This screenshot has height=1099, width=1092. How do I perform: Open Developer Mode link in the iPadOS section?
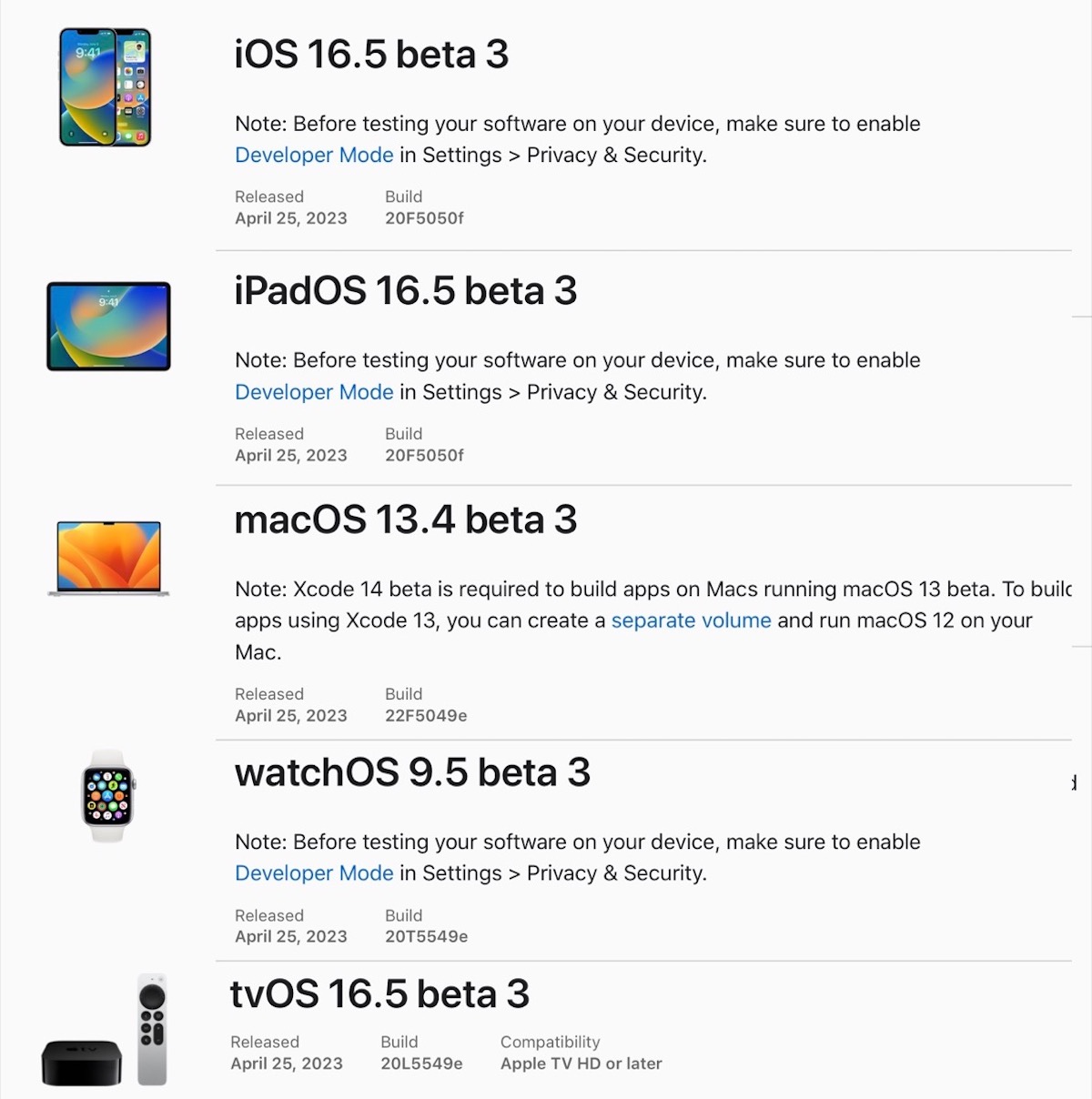point(314,392)
